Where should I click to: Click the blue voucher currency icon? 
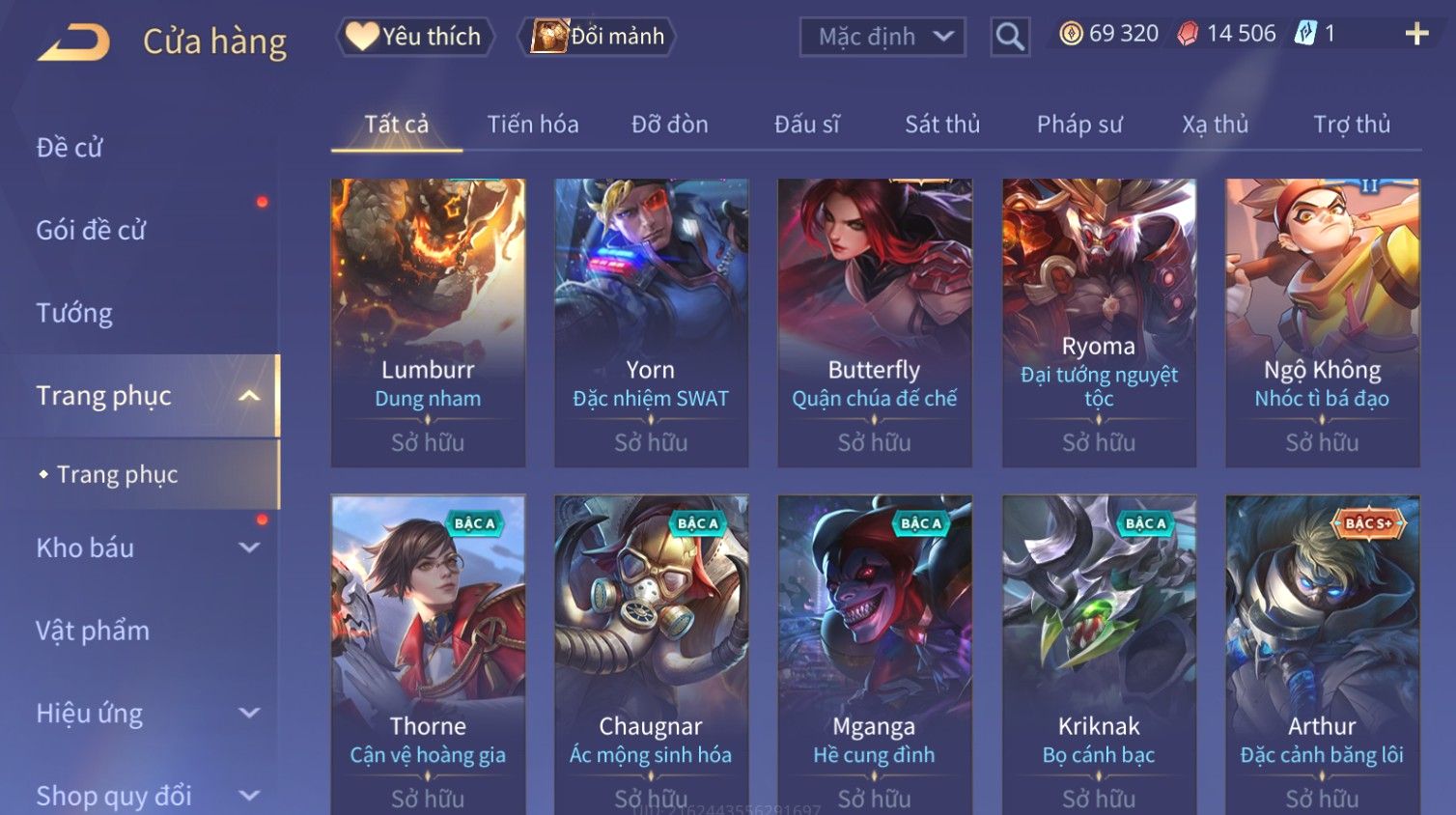(1305, 34)
